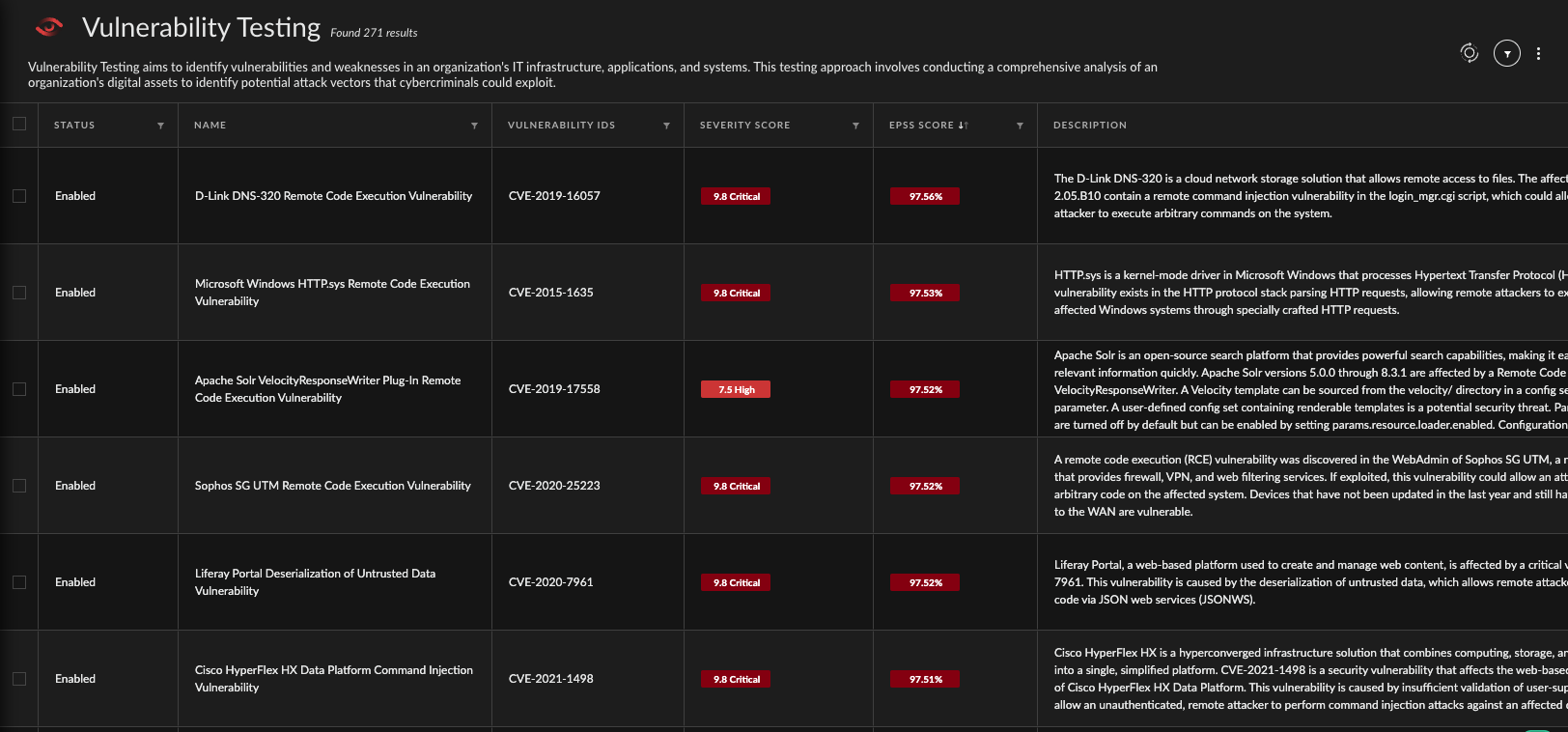Click the 'Found 271 results' text
Screen dimensions: 1568x732
pyautogui.click(x=374, y=33)
